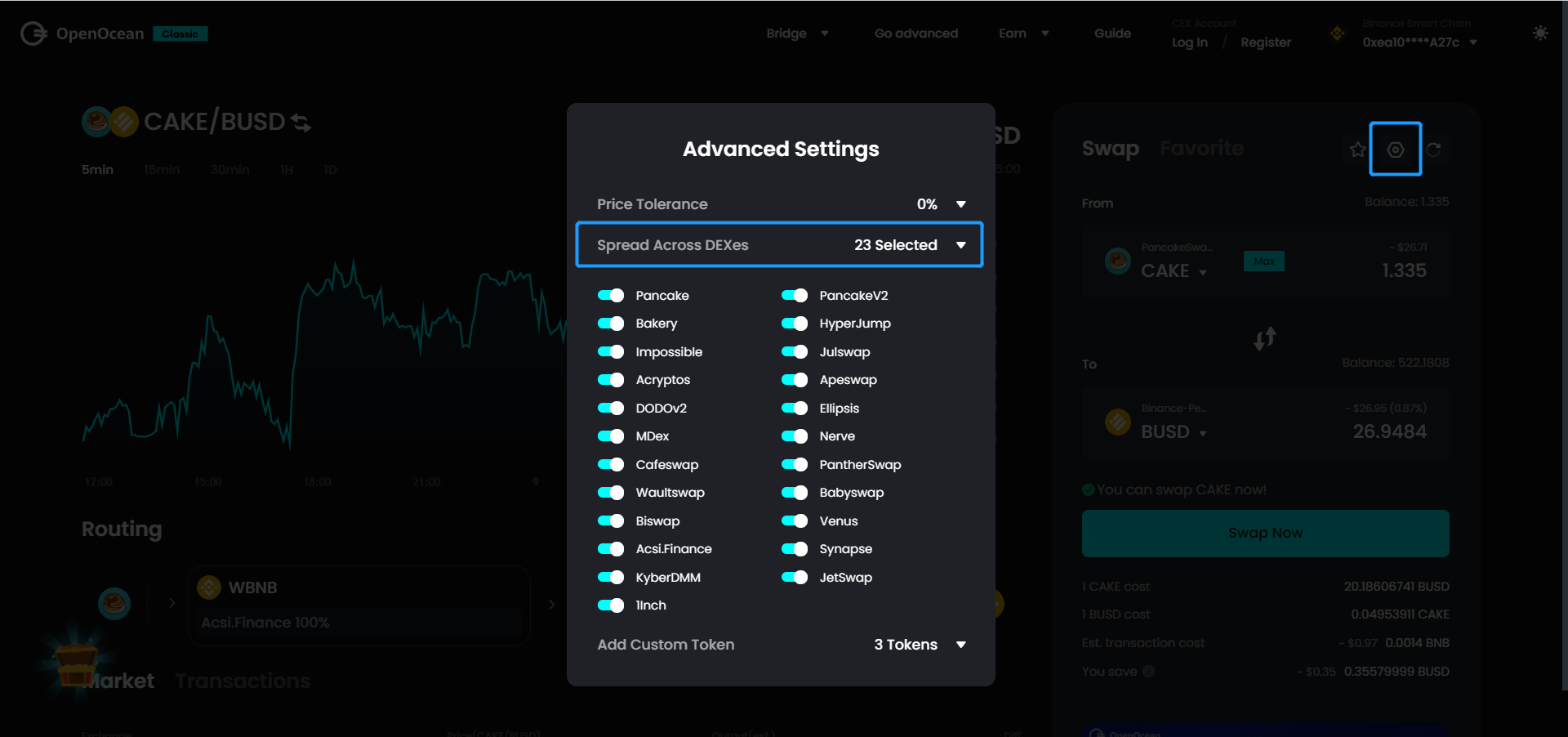
Task: Turn off the JetSwap toggle
Action: (x=795, y=578)
